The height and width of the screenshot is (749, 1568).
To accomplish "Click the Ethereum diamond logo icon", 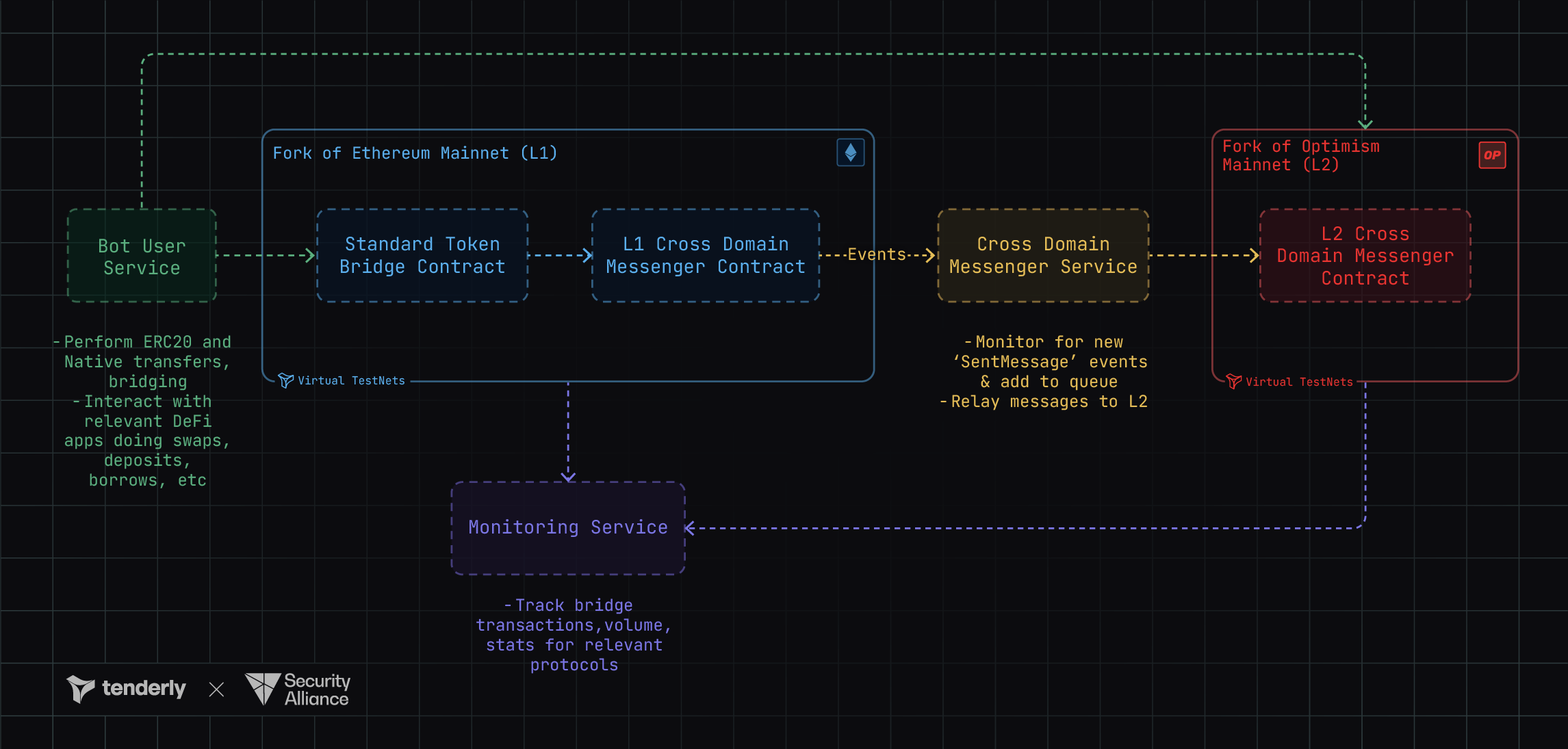I will pos(850,153).
